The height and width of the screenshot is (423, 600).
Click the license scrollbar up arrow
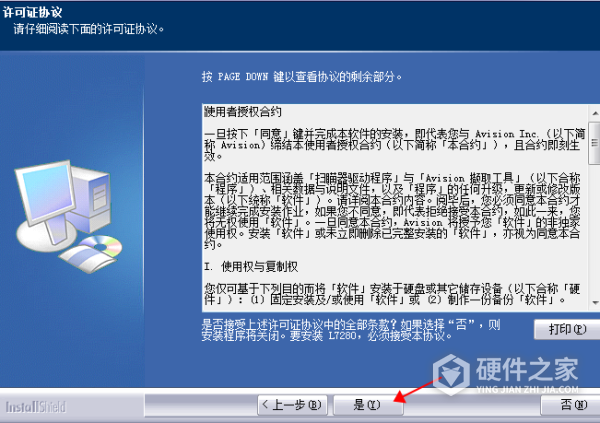click(595, 113)
